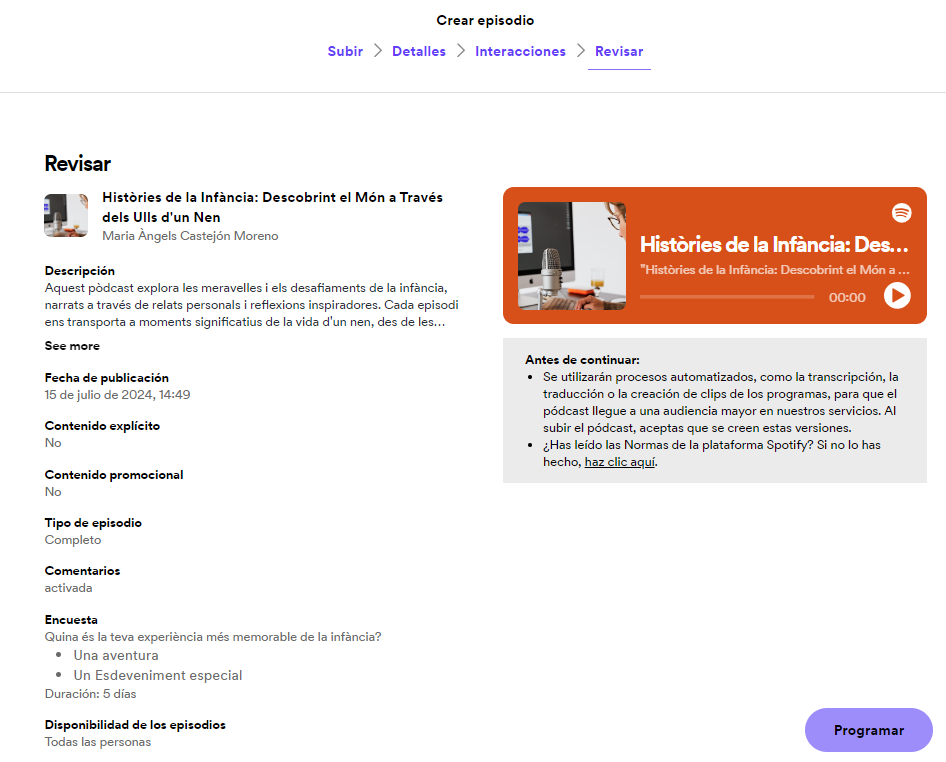Switch to the Interacciones step
This screenshot has height=762, width=946.
[x=520, y=51]
